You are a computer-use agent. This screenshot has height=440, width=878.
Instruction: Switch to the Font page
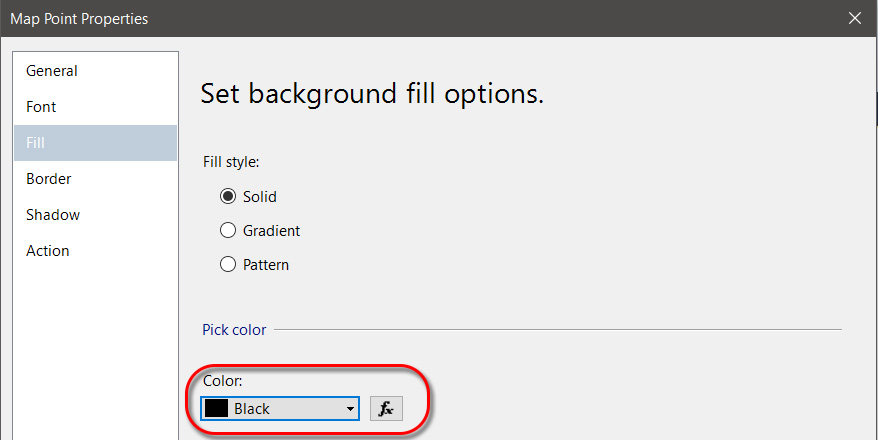[x=41, y=107]
